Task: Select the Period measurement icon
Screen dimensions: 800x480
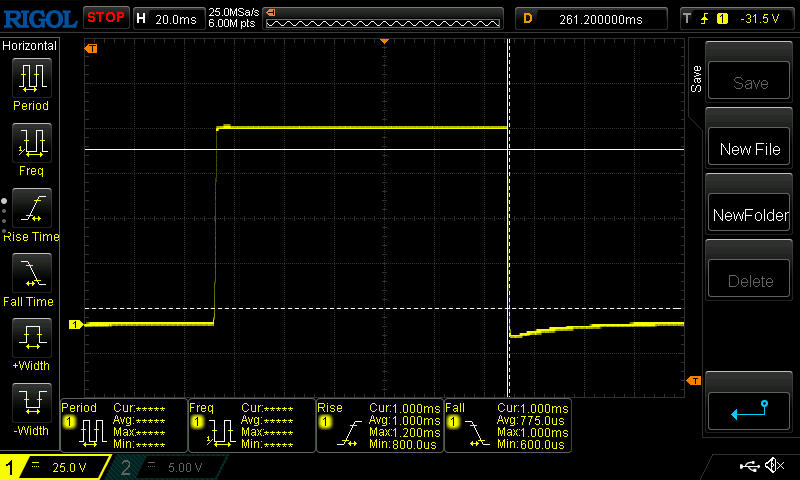Action: click(x=30, y=78)
